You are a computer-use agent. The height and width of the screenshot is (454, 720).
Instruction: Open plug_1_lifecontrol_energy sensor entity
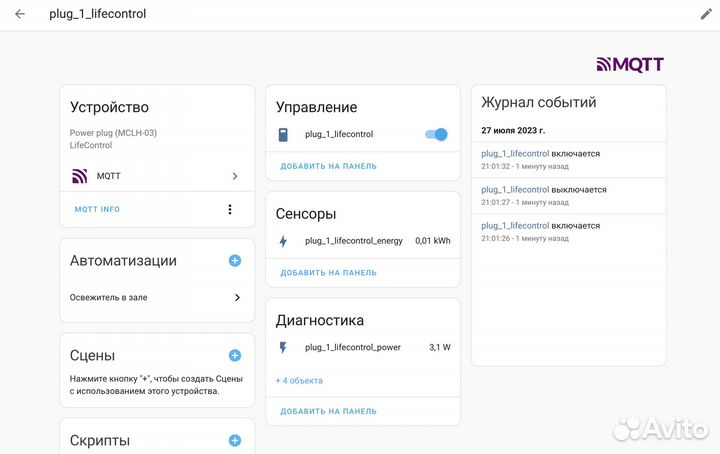[354, 241]
